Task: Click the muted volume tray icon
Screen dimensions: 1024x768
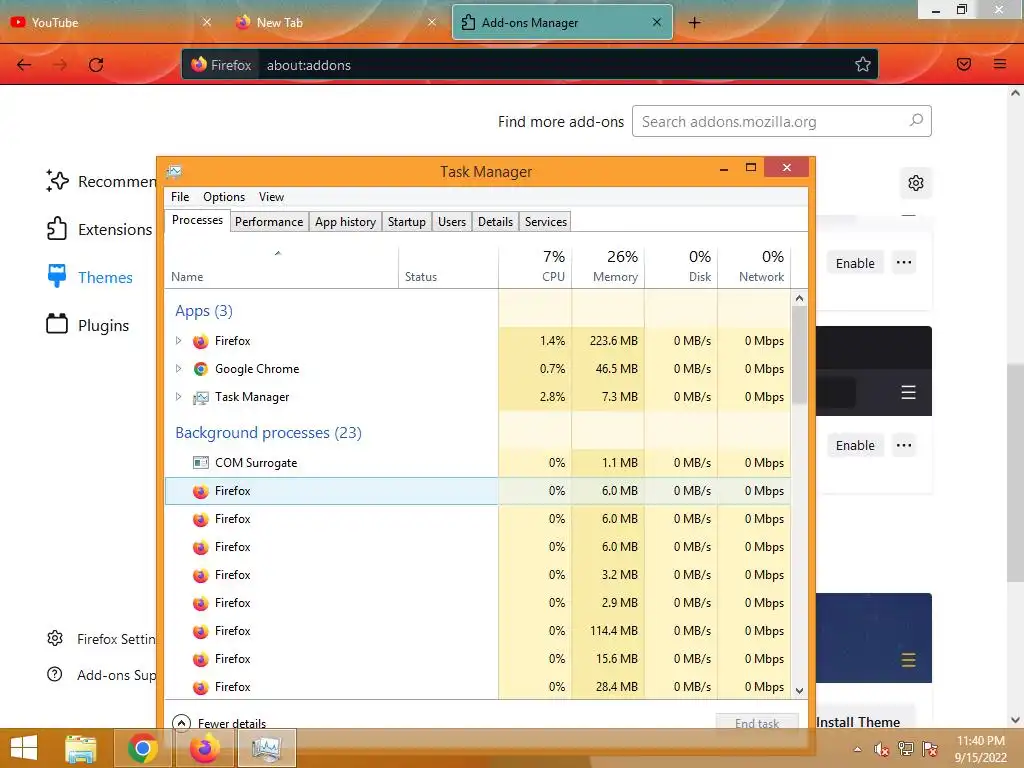Action: point(881,749)
